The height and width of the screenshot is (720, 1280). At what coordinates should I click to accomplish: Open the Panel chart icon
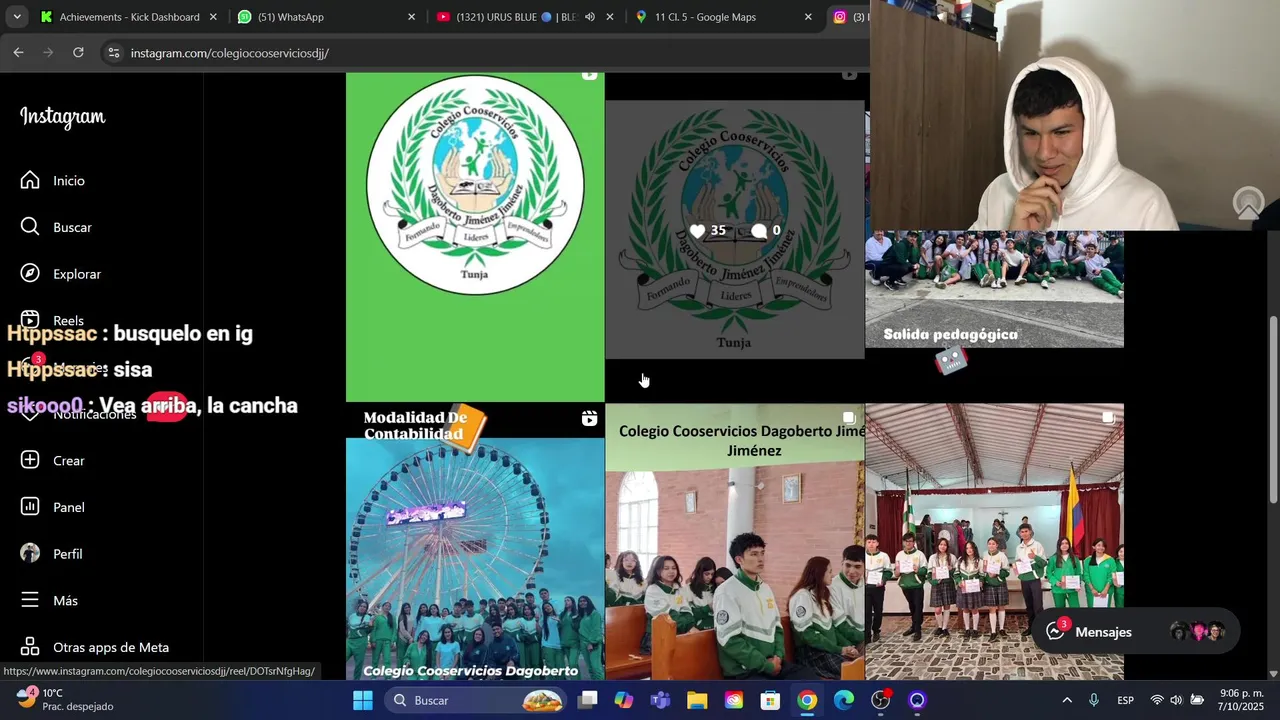tap(30, 507)
